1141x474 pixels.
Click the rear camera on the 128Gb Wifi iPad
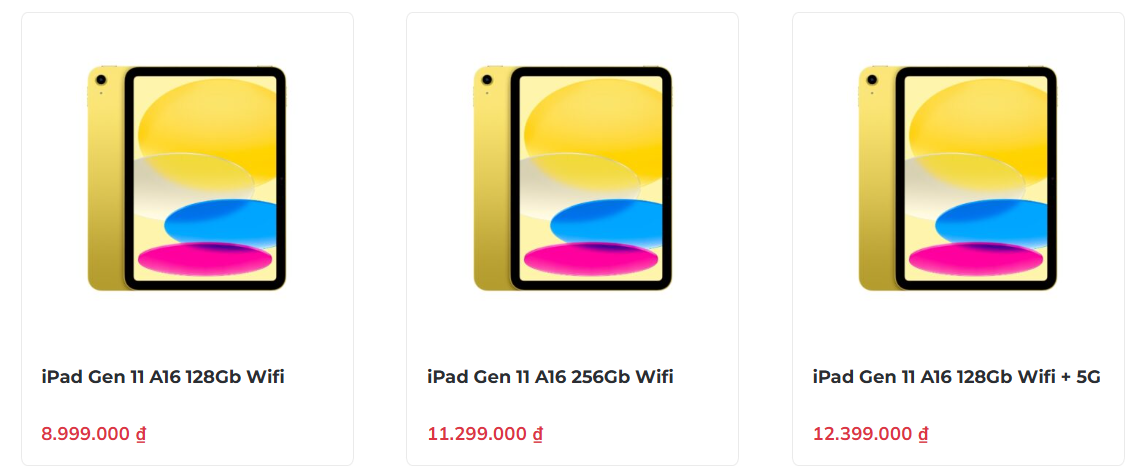100,79
